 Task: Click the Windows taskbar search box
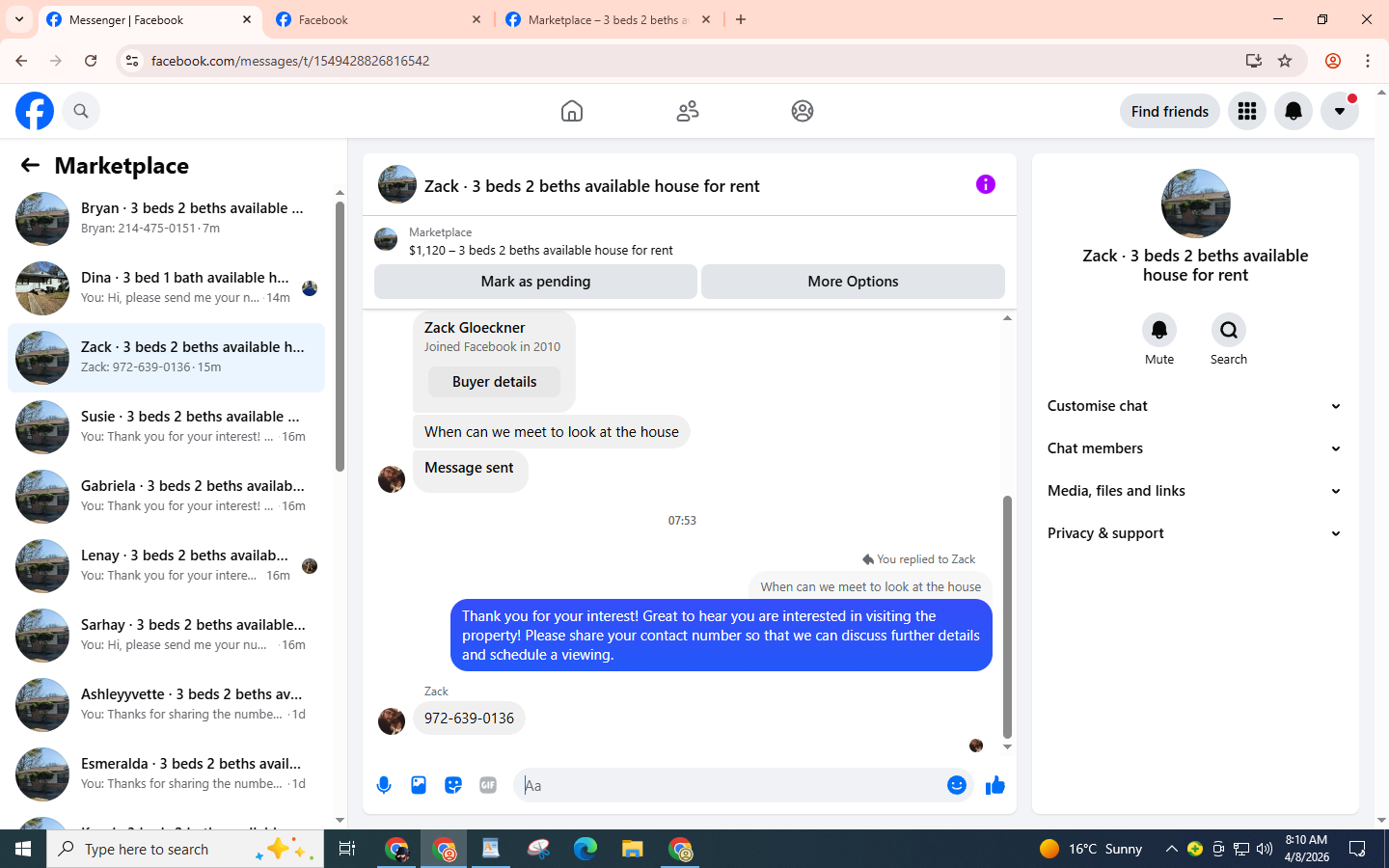click(x=185, y=849)
